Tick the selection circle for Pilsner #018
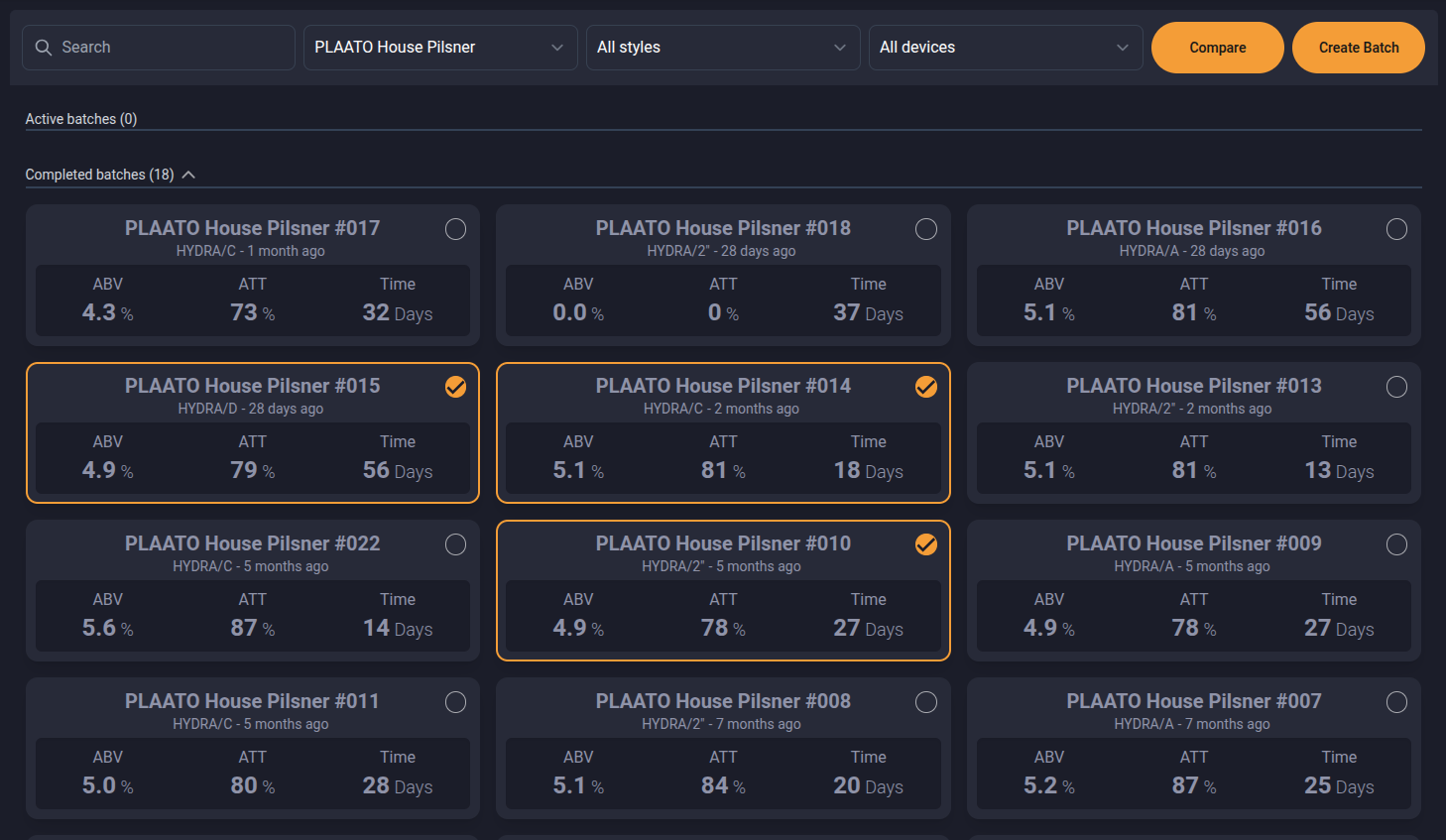This screenshot has width=1446, height=840. [925, 229]
